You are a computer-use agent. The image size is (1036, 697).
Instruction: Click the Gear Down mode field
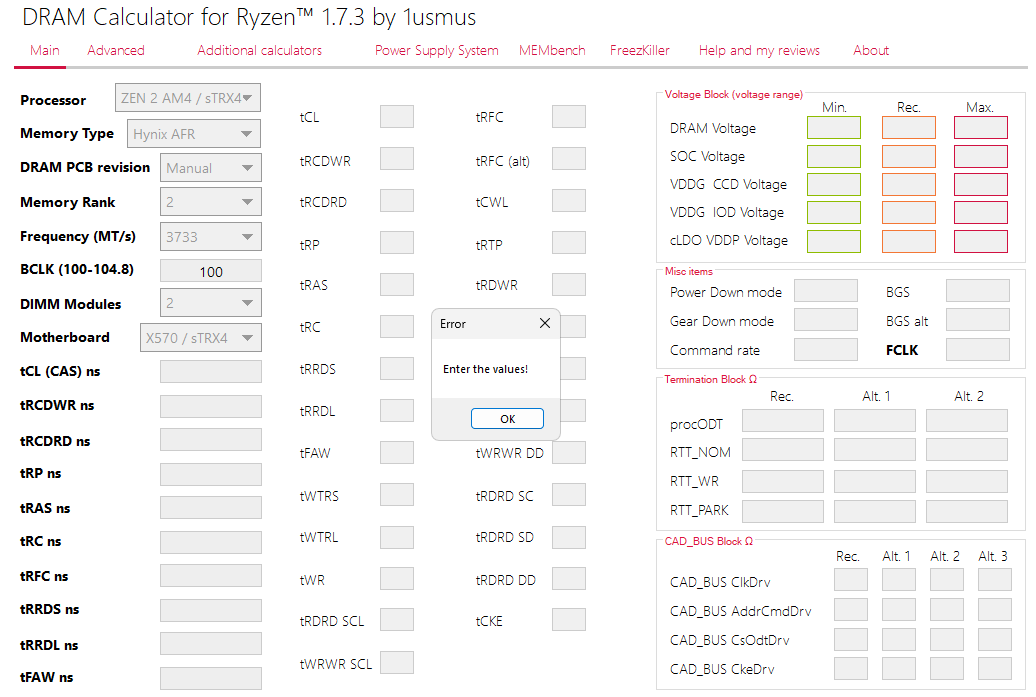pos(826,320)
